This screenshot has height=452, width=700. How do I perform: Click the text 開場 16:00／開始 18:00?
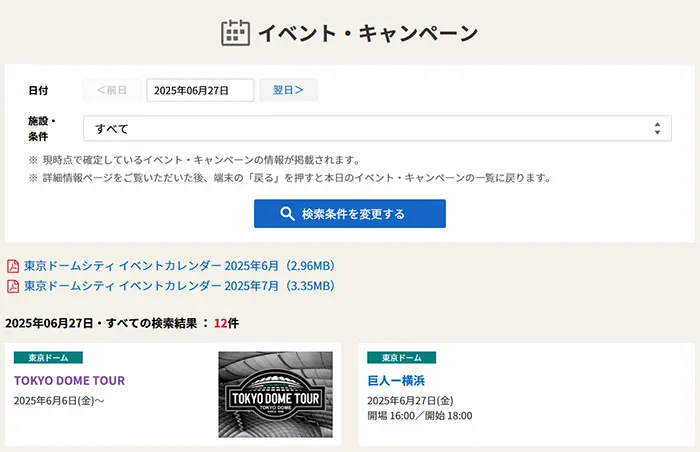click(x=420, y=416)
